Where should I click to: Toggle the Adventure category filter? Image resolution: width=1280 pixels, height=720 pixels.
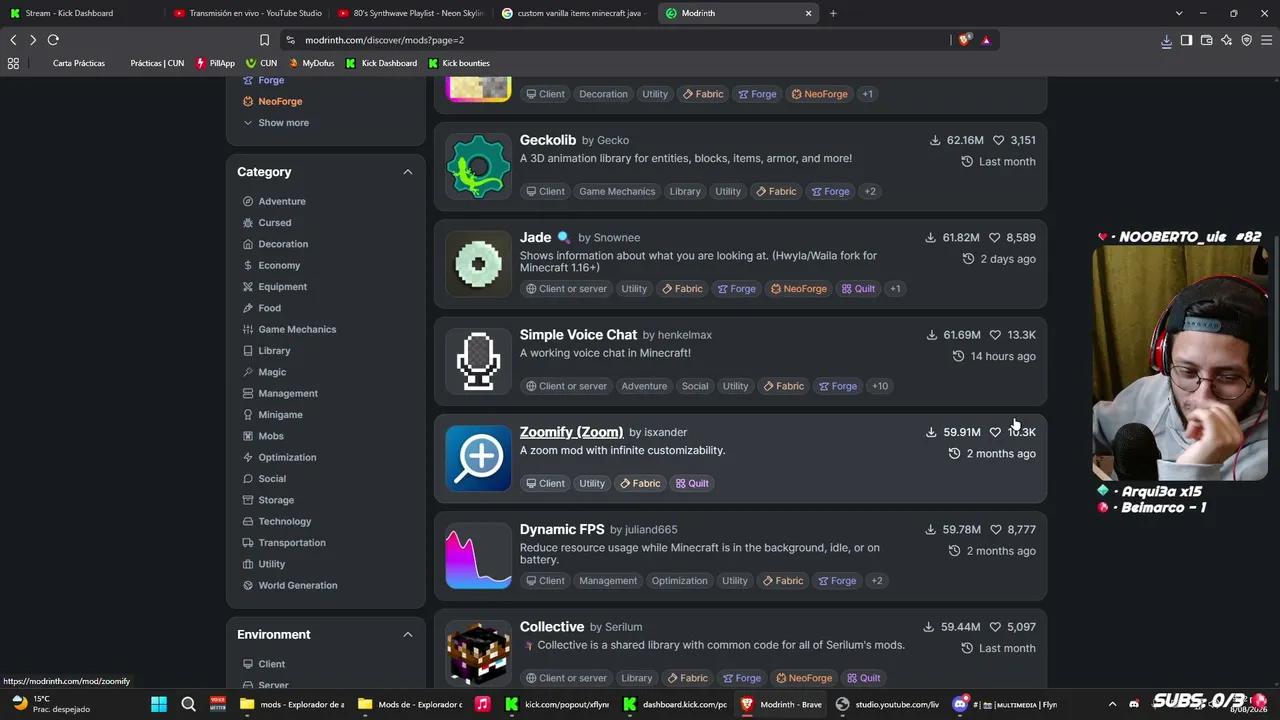tap(274, 201)
